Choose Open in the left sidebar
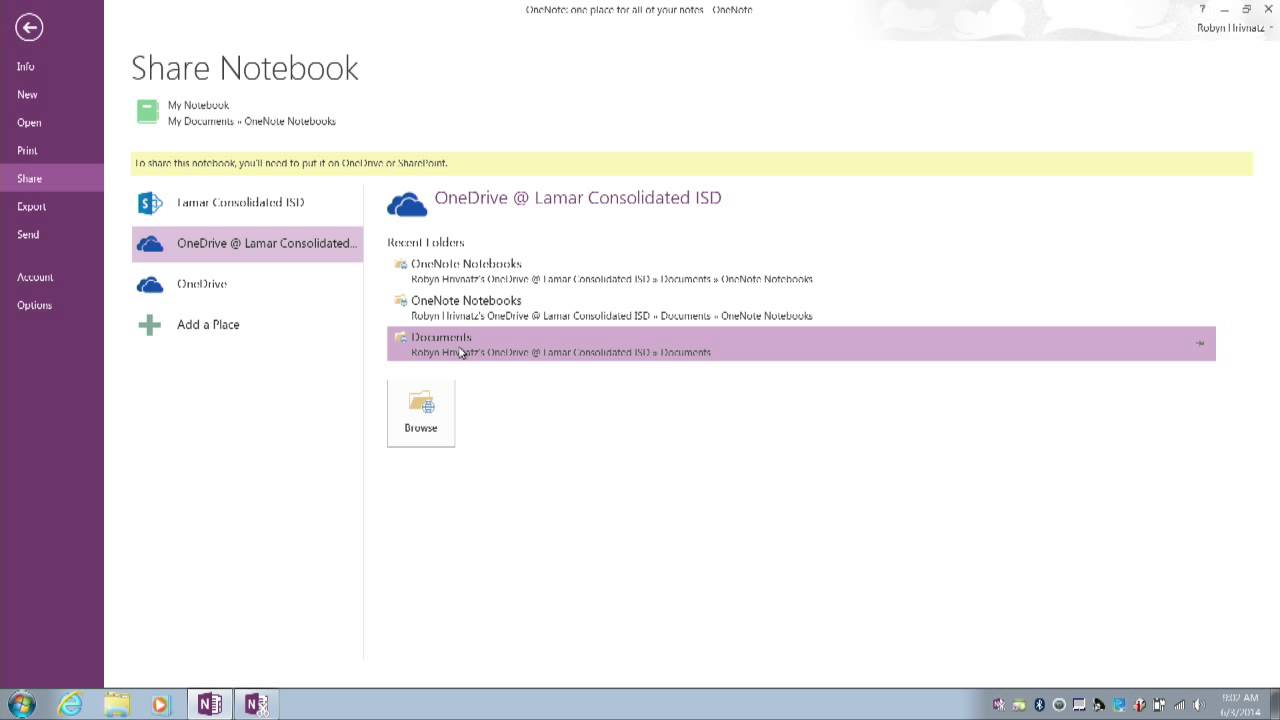The height and width of the screenshot is (720, 1280). tap(29, 123)
